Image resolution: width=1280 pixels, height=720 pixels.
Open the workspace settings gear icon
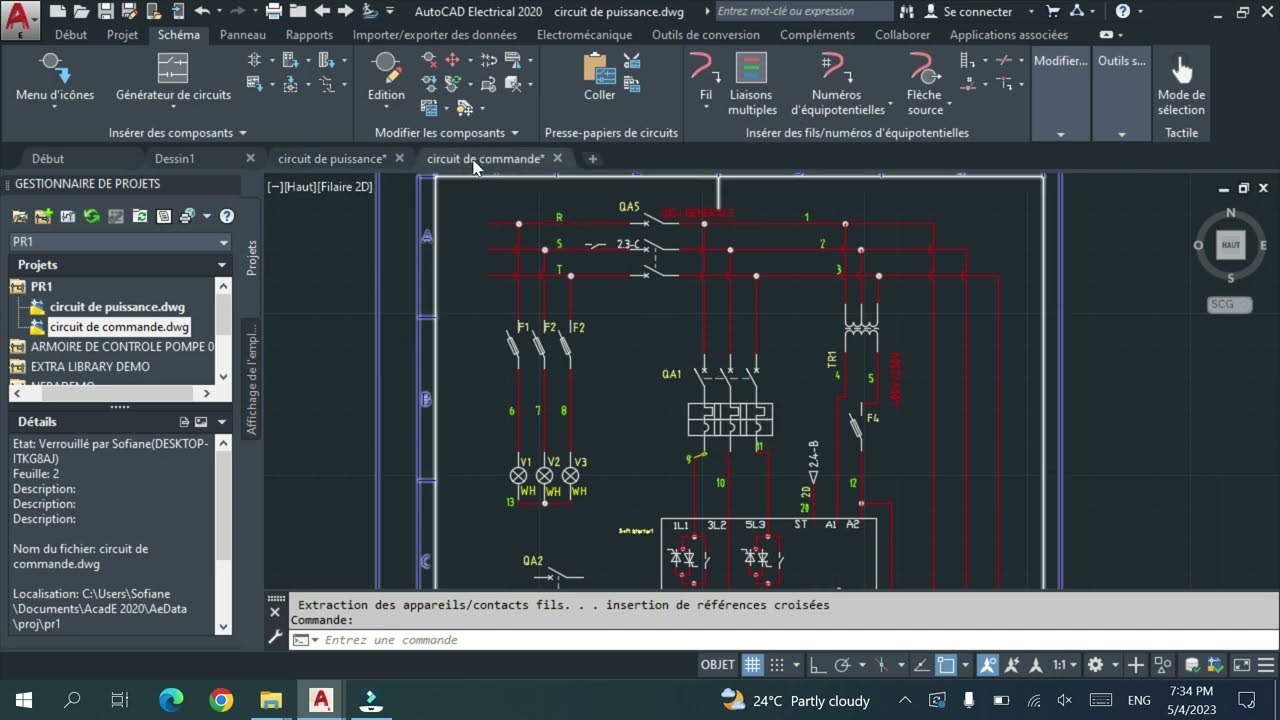[1096, 665]
